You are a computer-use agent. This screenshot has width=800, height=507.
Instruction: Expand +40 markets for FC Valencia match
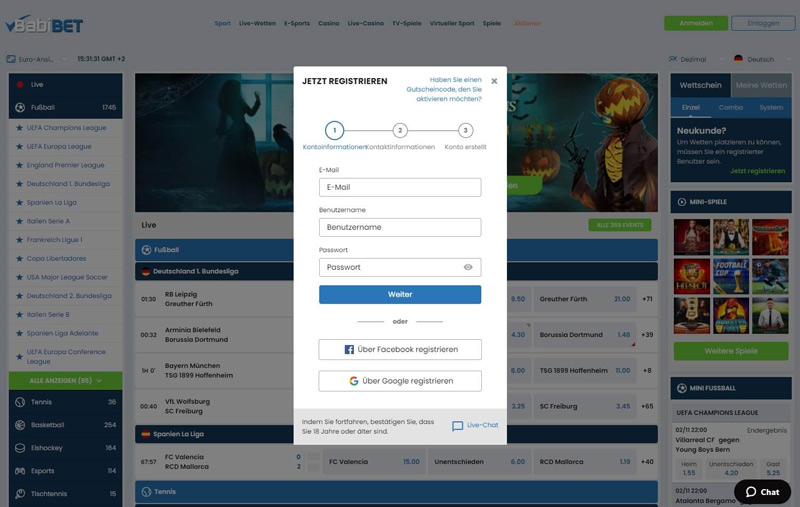click(647, 462)
